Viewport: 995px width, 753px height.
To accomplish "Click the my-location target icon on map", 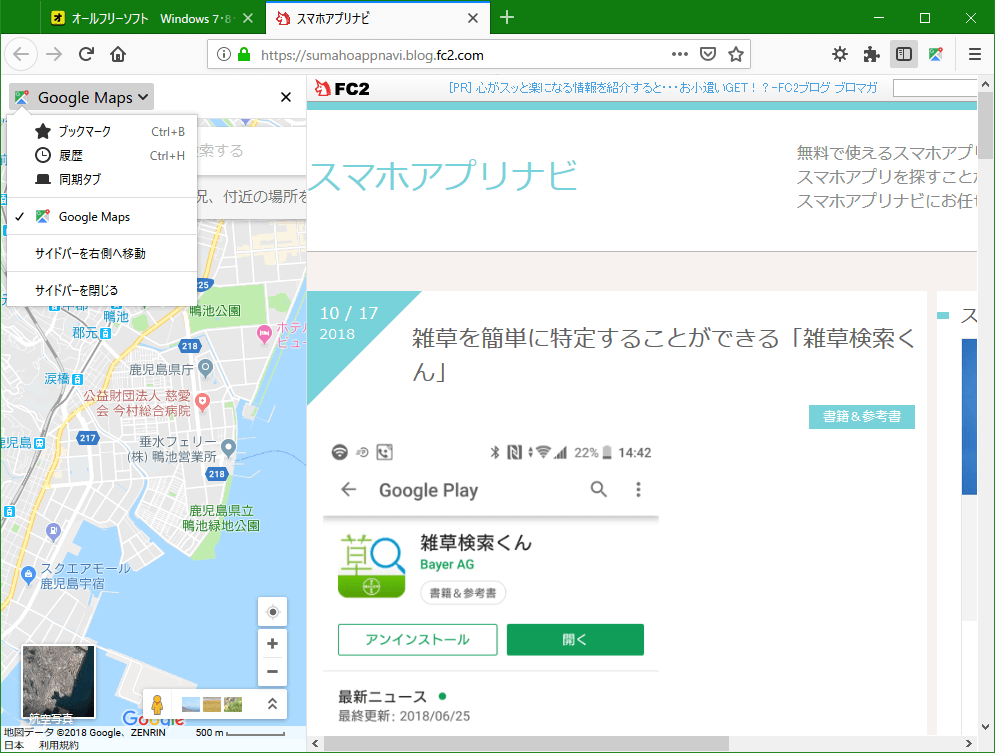I will click(271, 611).
